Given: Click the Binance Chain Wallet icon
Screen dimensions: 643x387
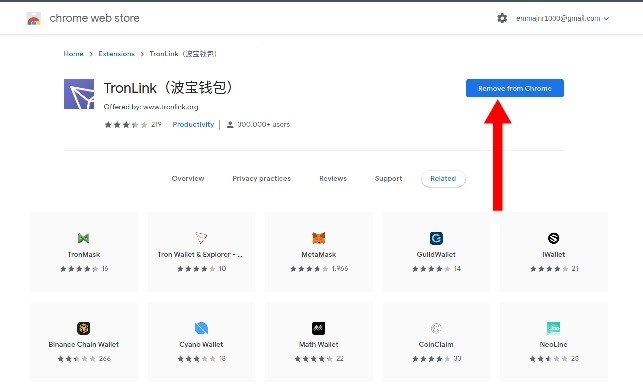Looking at the screenshot, I should point(84,328).
